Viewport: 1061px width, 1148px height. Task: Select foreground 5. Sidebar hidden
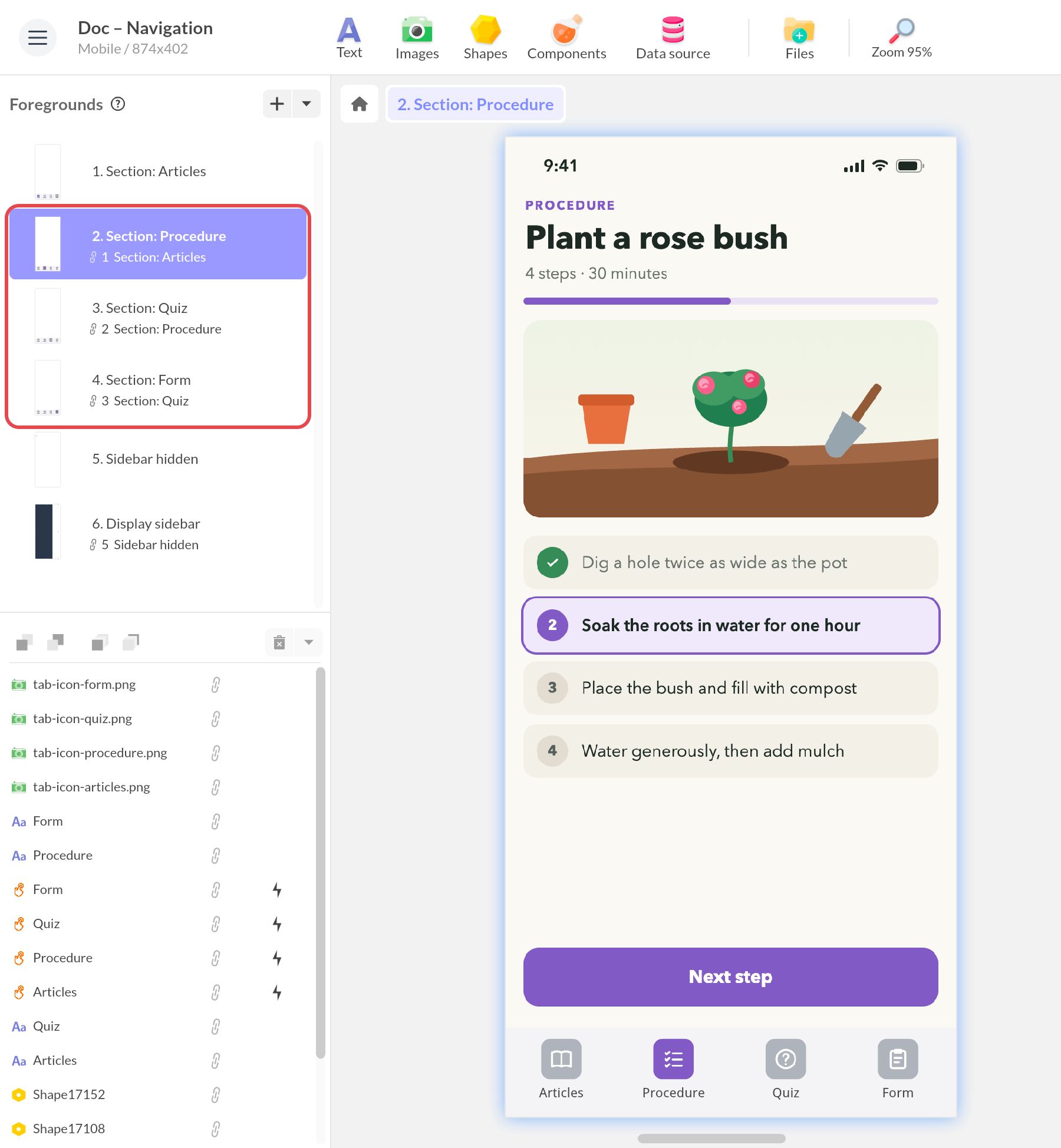tap(158, 459)
